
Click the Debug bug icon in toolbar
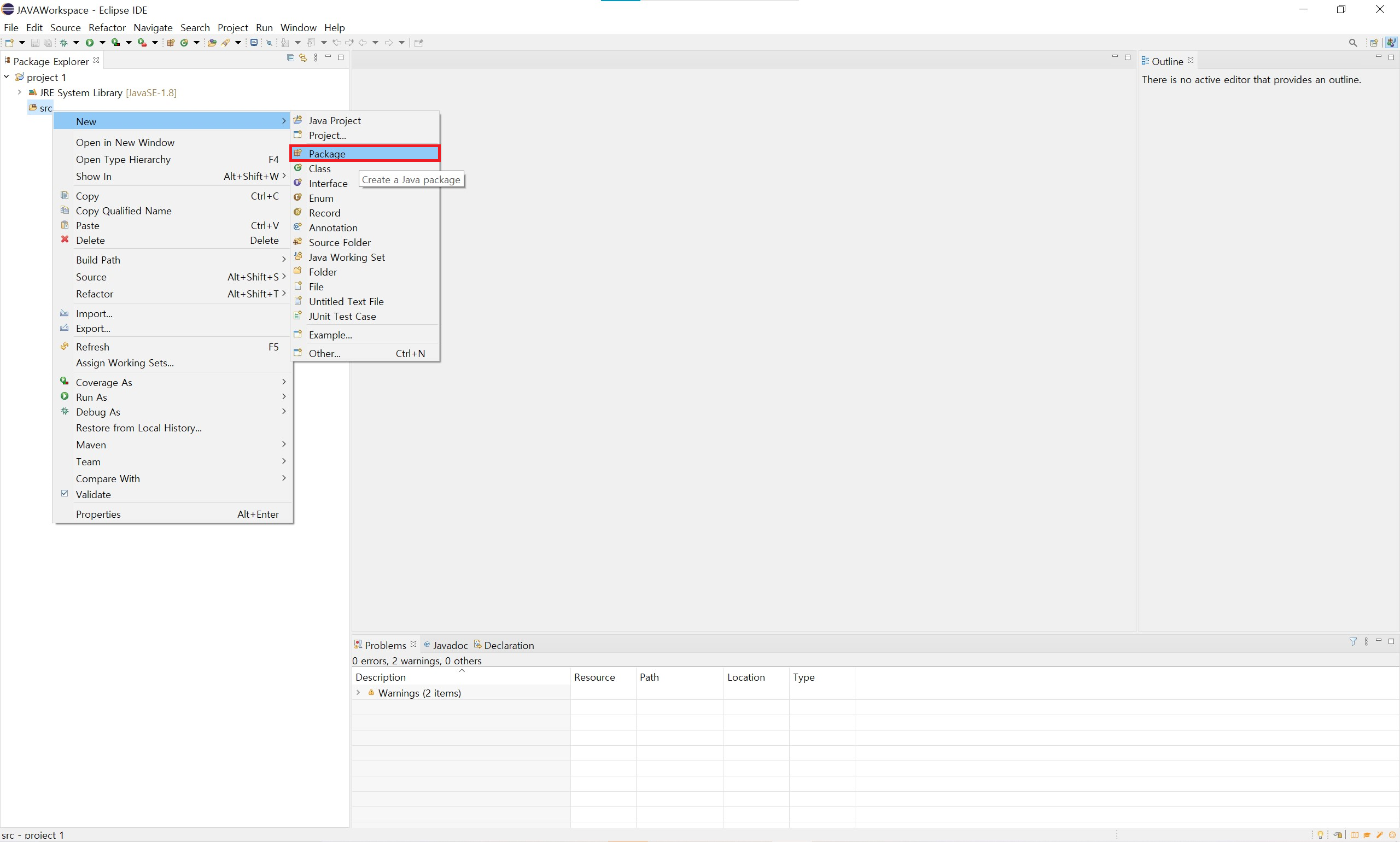(64, 43)
